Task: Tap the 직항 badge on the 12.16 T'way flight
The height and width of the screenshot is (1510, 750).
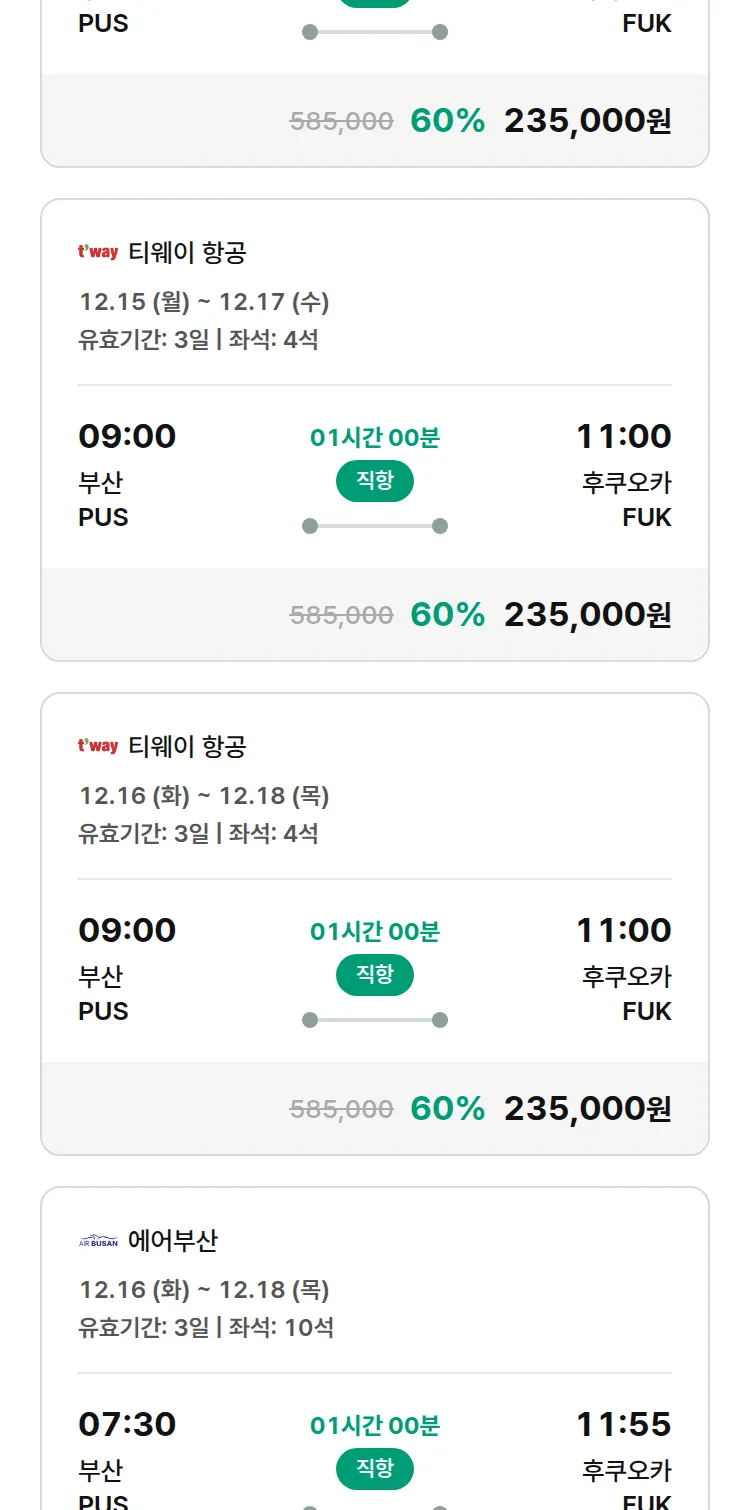Action: click(375, 975)
